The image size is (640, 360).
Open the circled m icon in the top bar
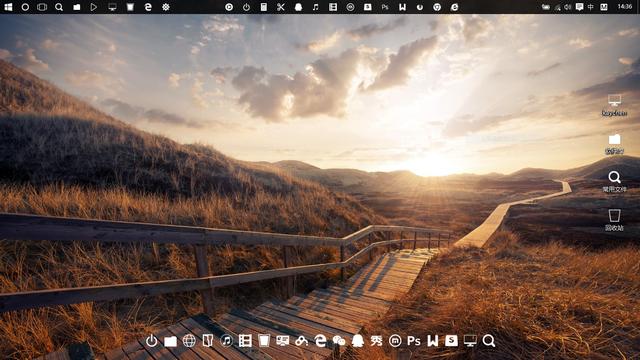[x=350, y=7]
